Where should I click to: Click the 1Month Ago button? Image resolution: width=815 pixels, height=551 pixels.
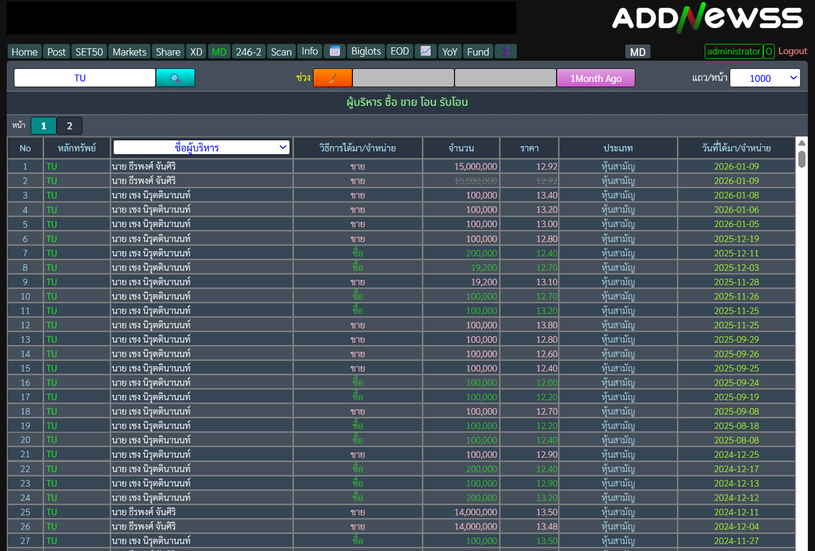pos(596,78)
